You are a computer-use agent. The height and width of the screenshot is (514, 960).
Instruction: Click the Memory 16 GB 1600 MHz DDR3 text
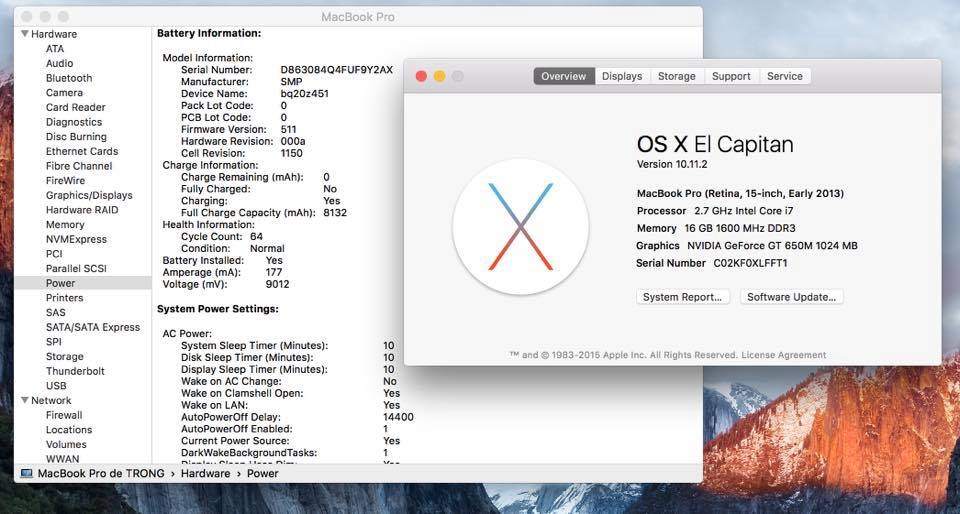pyautogui.click(x=716, y=228)
